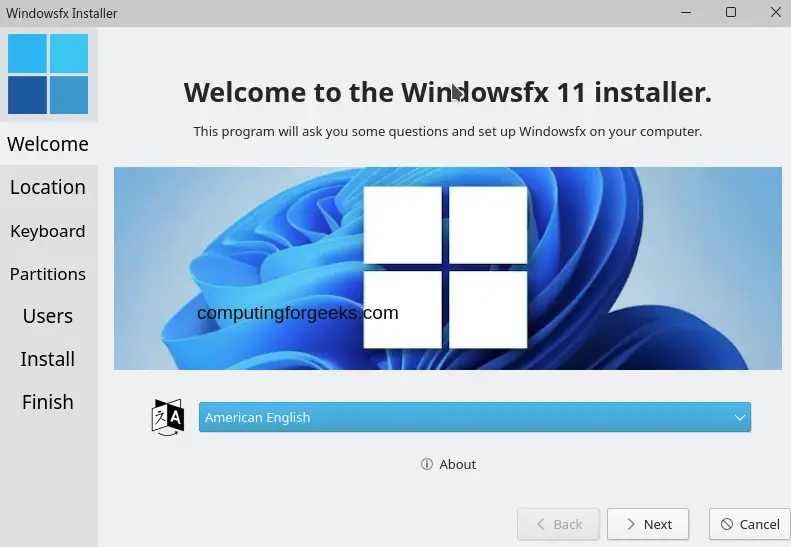791x547 pixels.
Task: Select the Welcome step in sidebar
Action: pos(48,144)
